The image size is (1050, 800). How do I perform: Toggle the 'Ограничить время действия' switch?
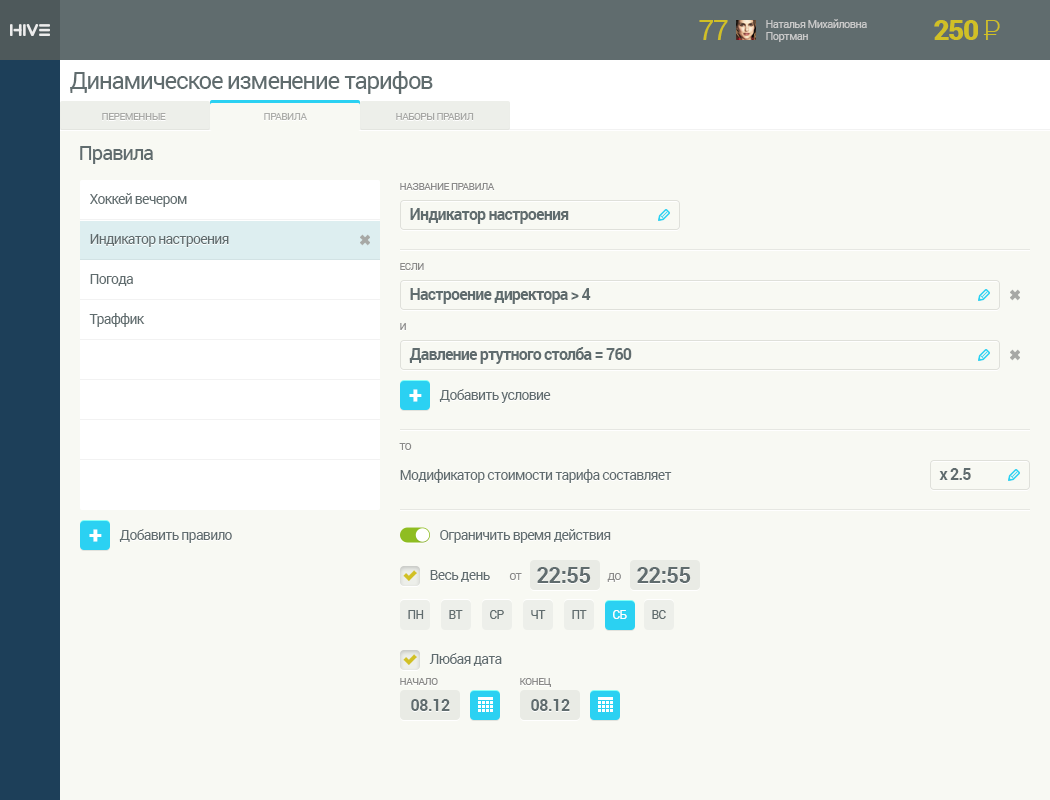(415, 535)
